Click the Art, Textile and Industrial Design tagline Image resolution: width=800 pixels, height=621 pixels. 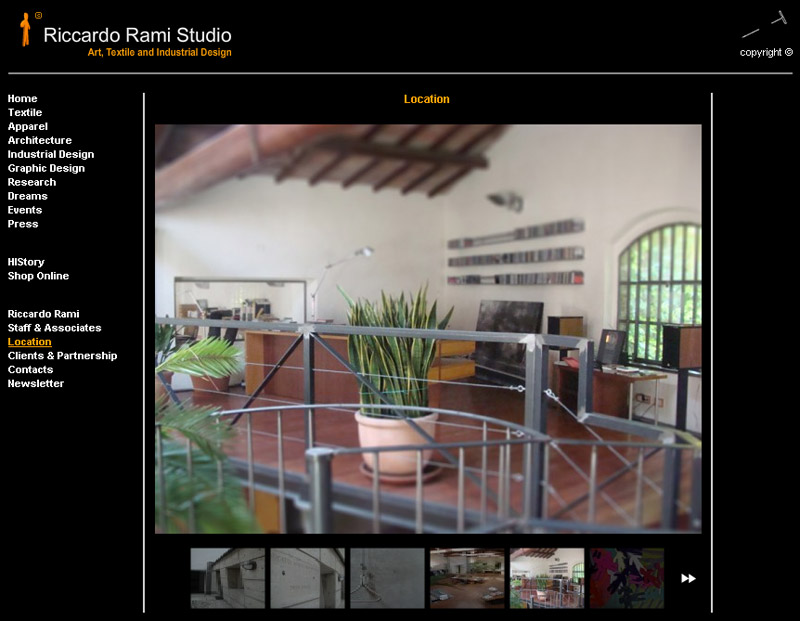(x=160, y=53)
